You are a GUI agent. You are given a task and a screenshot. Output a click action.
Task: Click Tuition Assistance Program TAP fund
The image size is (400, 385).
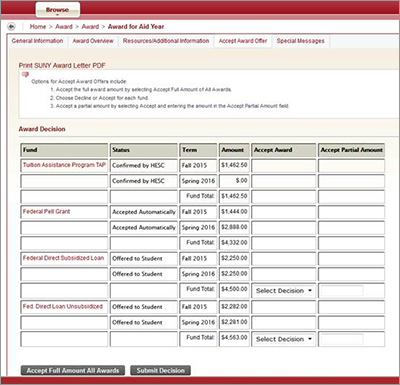pyautogui.click(x=64, y=165)
